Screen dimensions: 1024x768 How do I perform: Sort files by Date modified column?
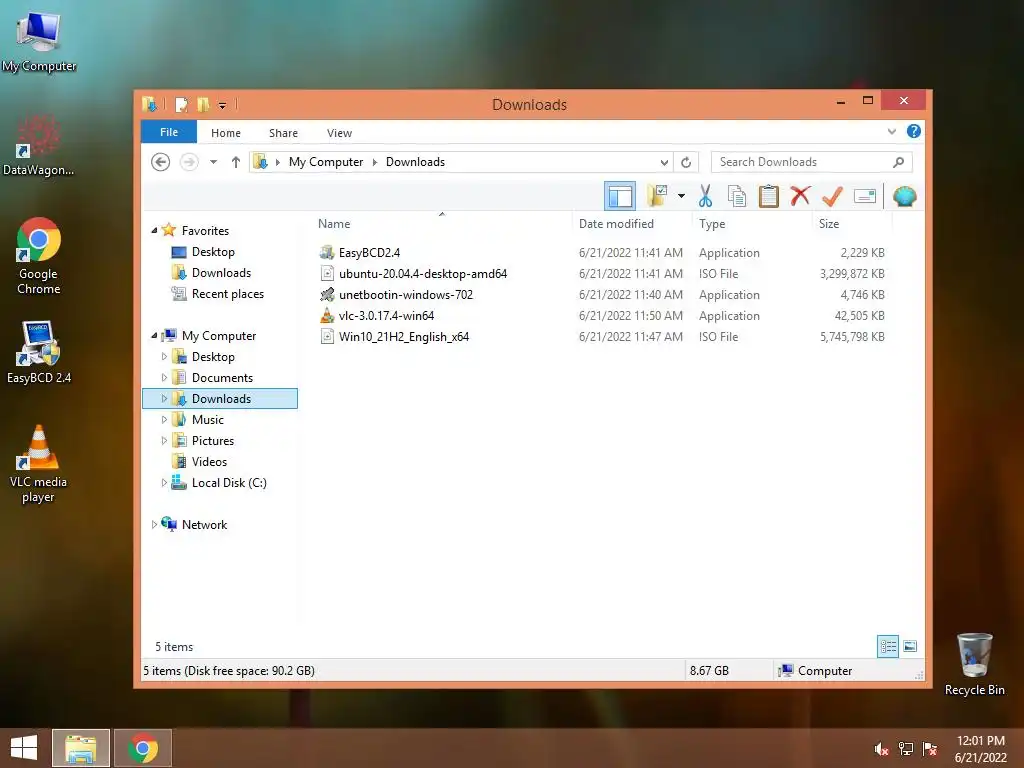616,224
